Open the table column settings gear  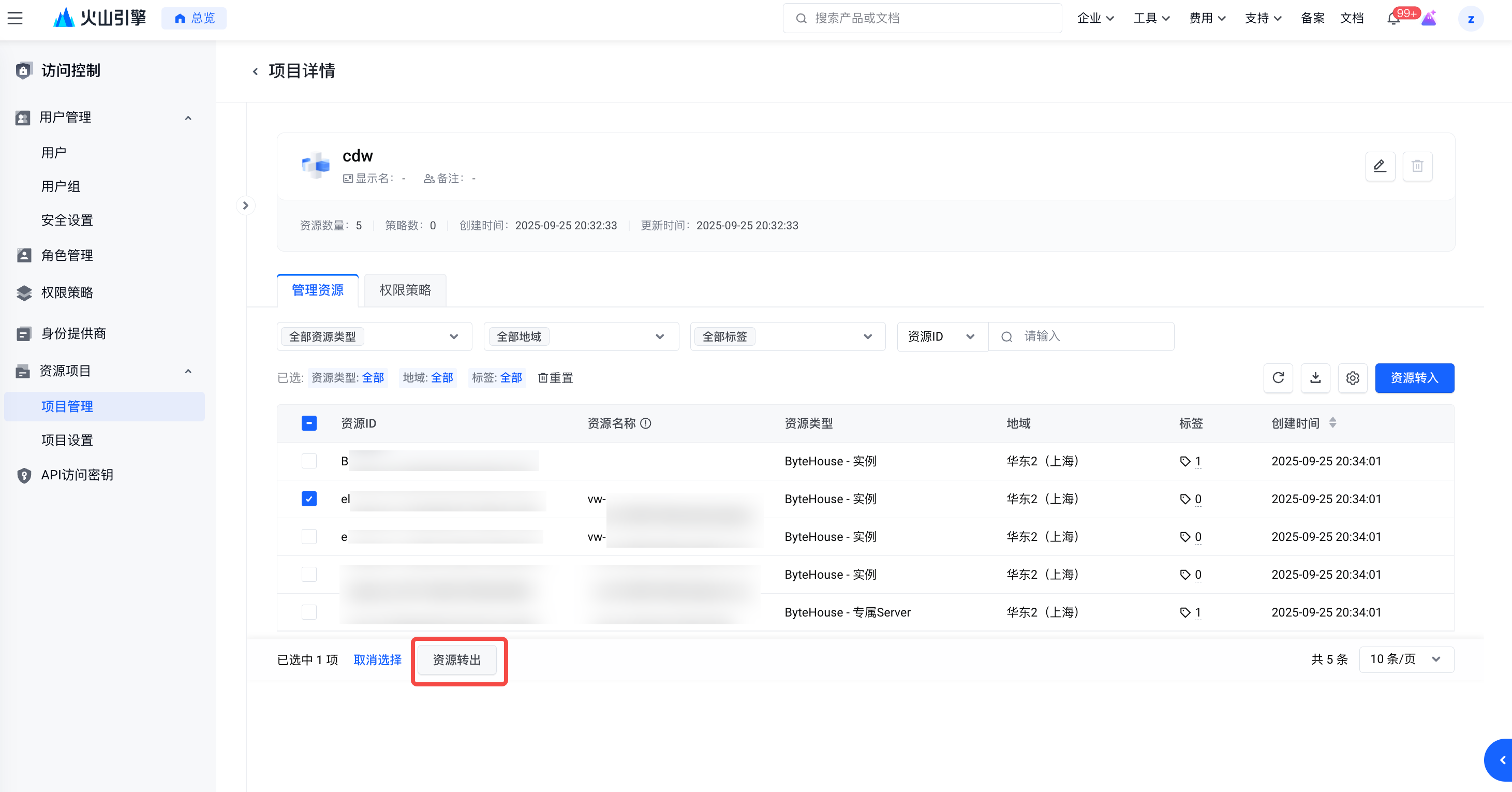pyautogui.click(x=1352, y=377)
